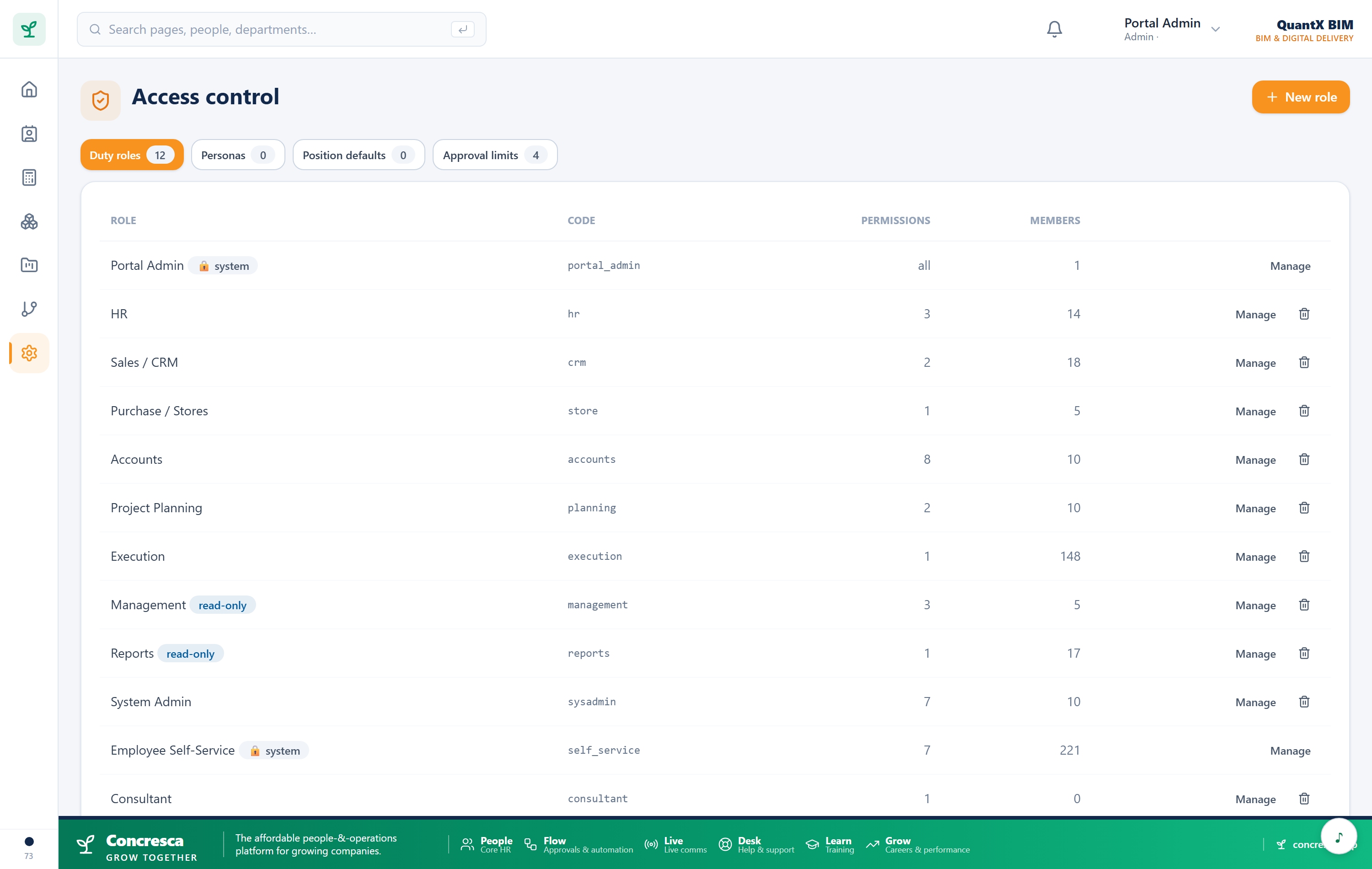Screen dimensions: 1372x869
Task: Open the git branch workflow sidebar icon
Action: coord(29,309)
